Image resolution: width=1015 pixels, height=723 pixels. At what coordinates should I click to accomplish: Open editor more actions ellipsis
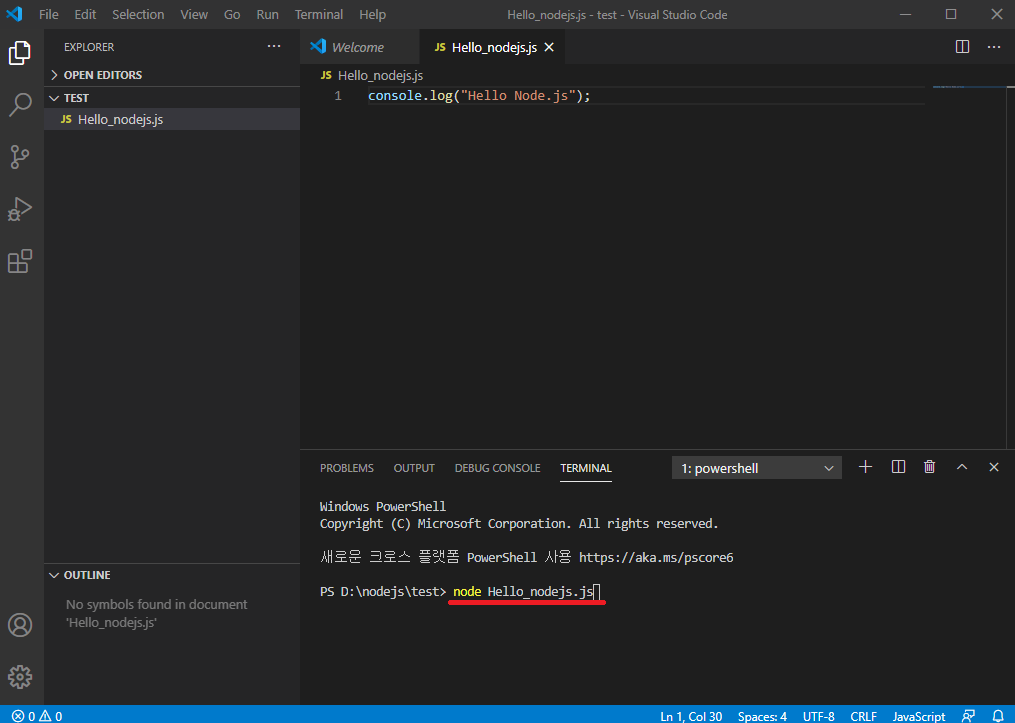point(994,47)
